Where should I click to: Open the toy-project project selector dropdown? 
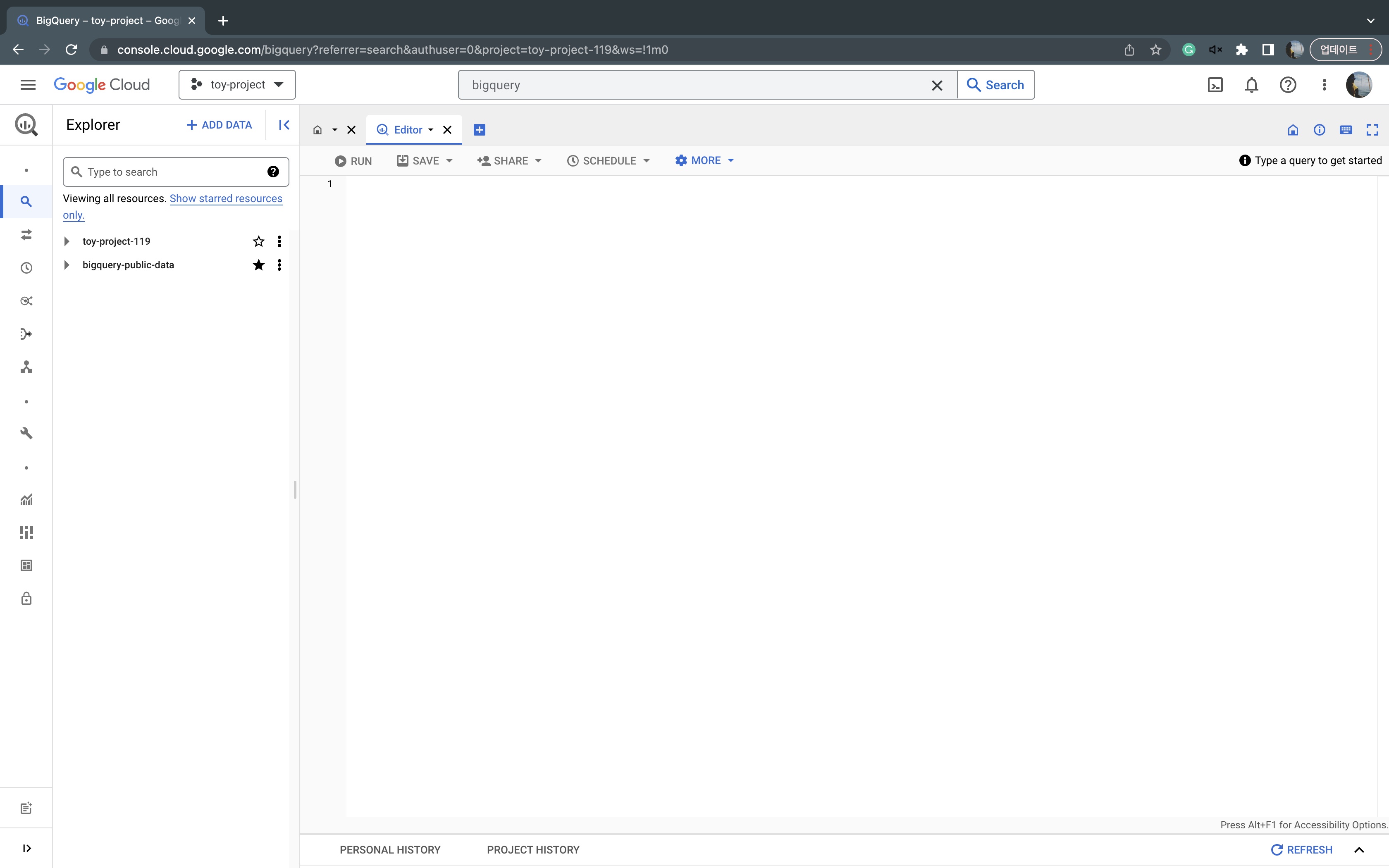(x=237, y=85)
